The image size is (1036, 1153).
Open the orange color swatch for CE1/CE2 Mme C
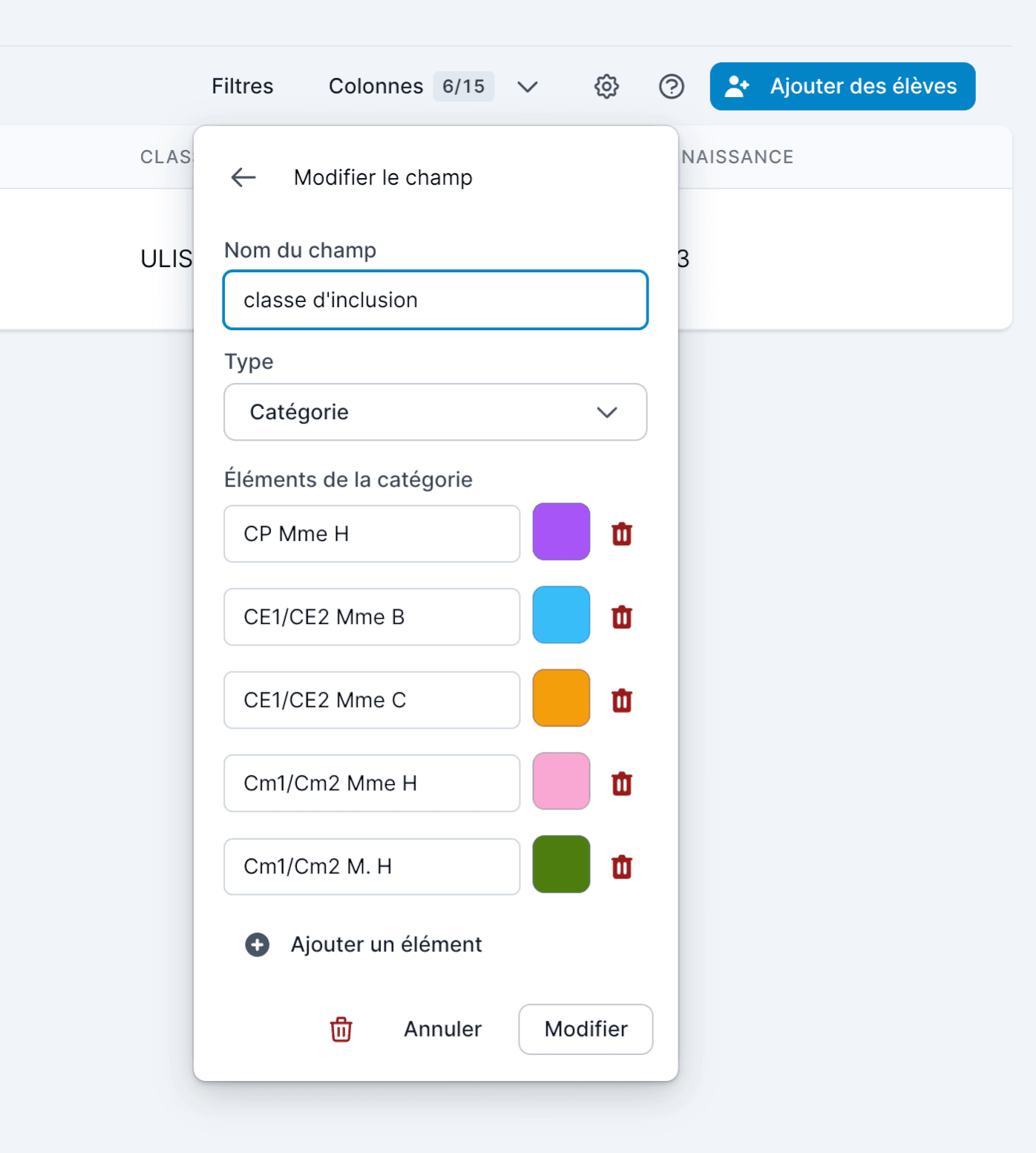pos(561,698)
